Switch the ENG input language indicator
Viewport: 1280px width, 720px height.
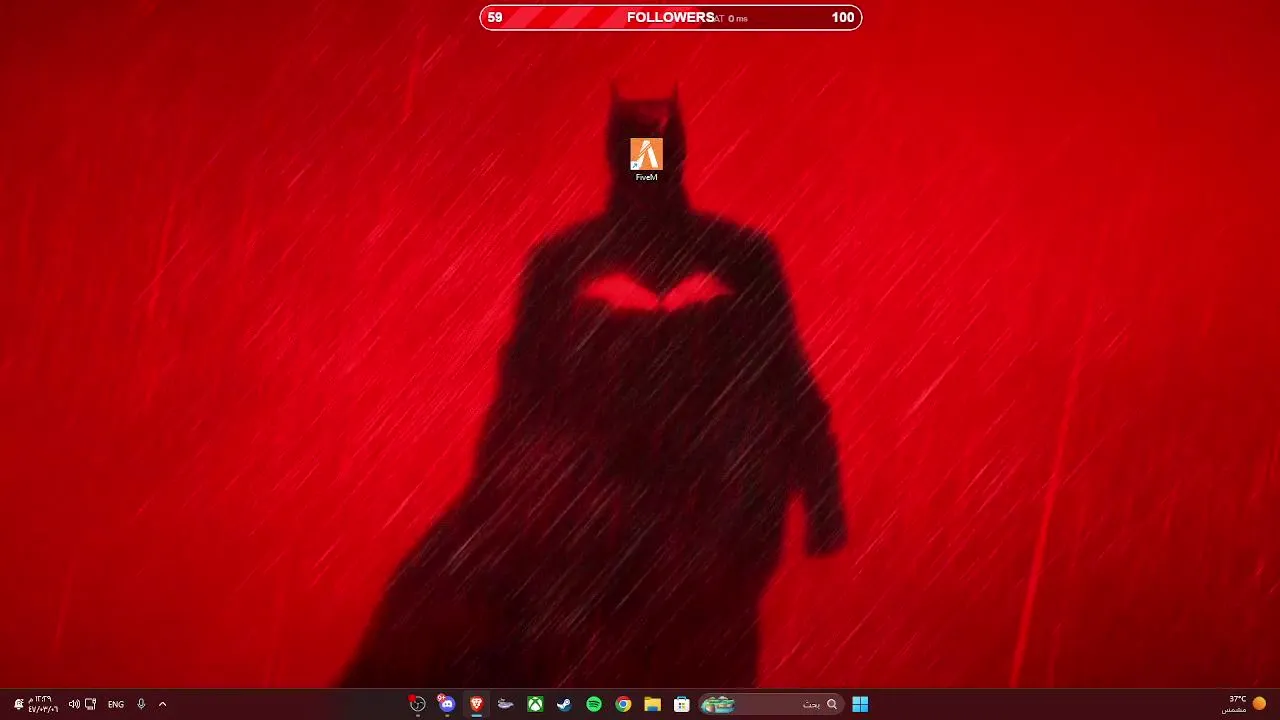point(116,704)
